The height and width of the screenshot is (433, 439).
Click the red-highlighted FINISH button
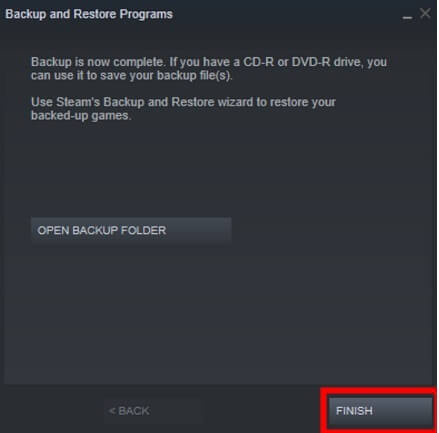coord(380,411)
